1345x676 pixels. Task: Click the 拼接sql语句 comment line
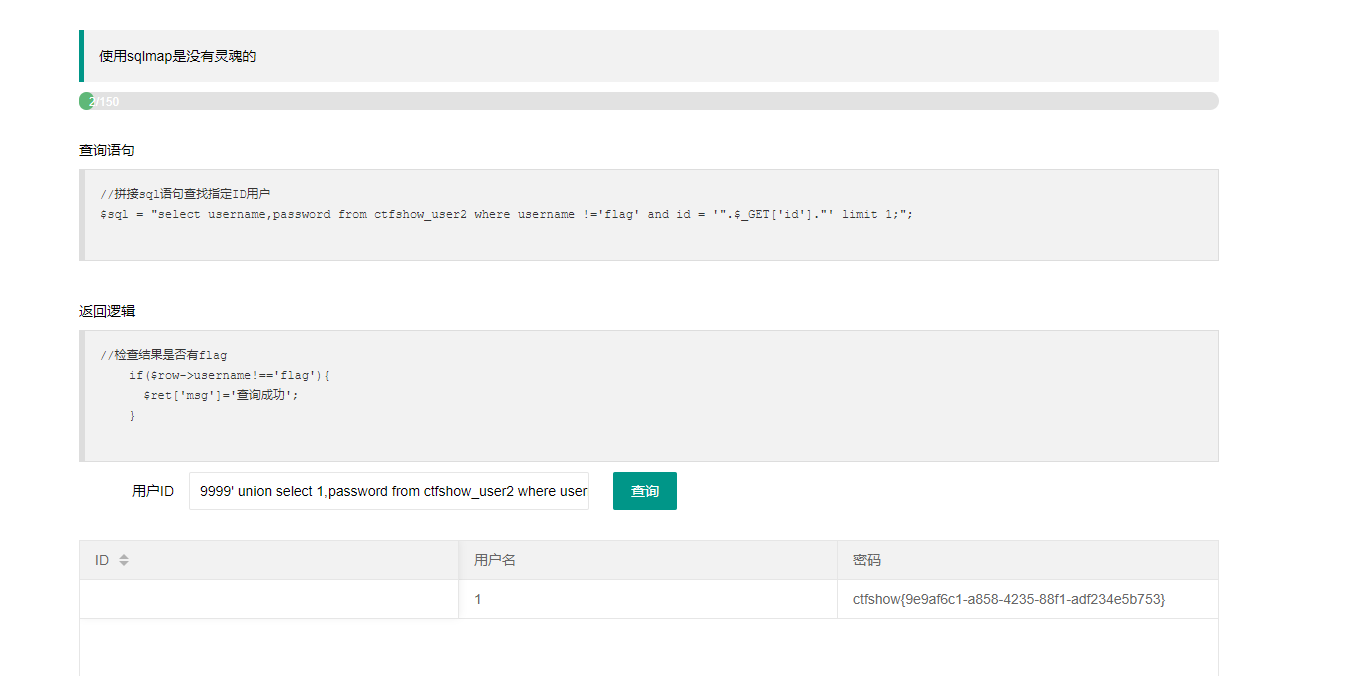pos(185,194)
